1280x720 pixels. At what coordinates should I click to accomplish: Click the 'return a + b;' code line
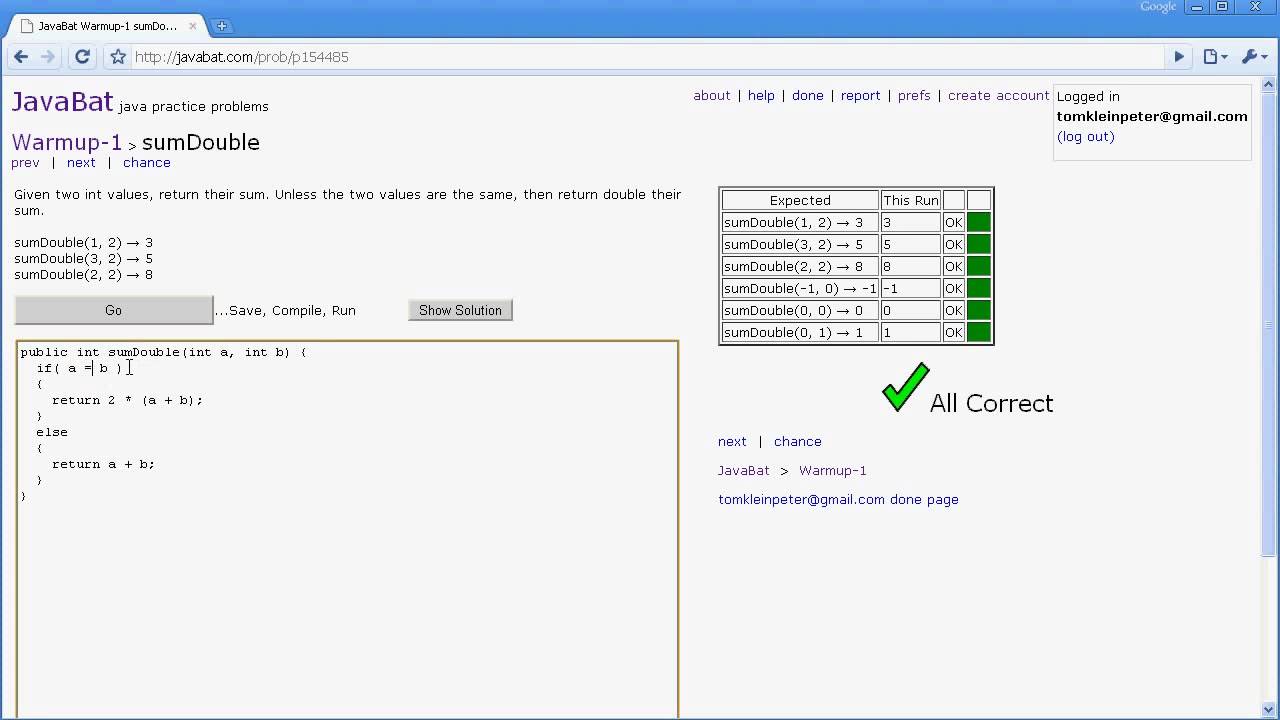(103, 464)
